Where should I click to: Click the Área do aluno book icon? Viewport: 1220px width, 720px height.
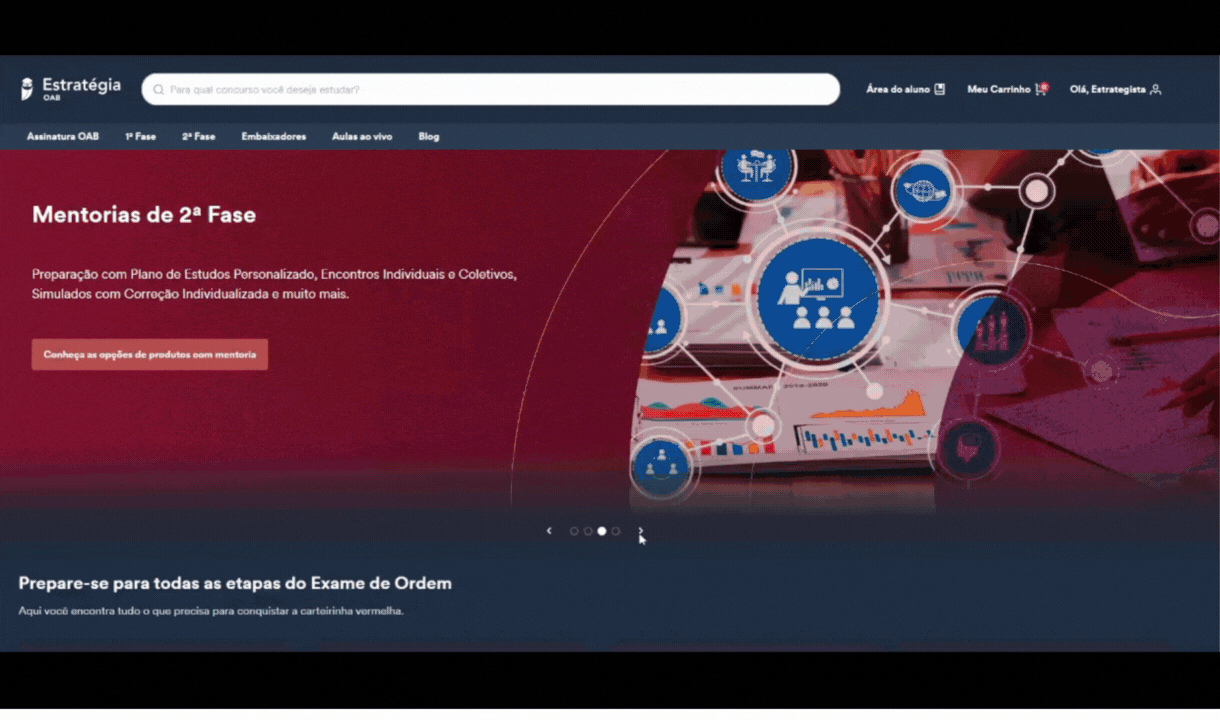[x=939, y=89]
